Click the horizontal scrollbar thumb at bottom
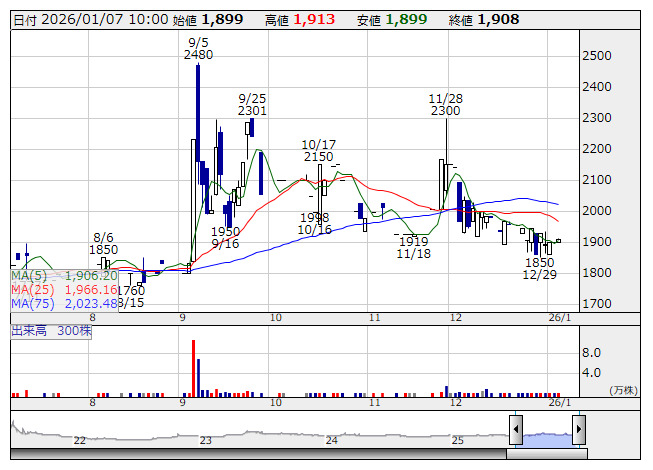Image resolution: width=653 pixels, height=470 pixels. pos(546,454)
